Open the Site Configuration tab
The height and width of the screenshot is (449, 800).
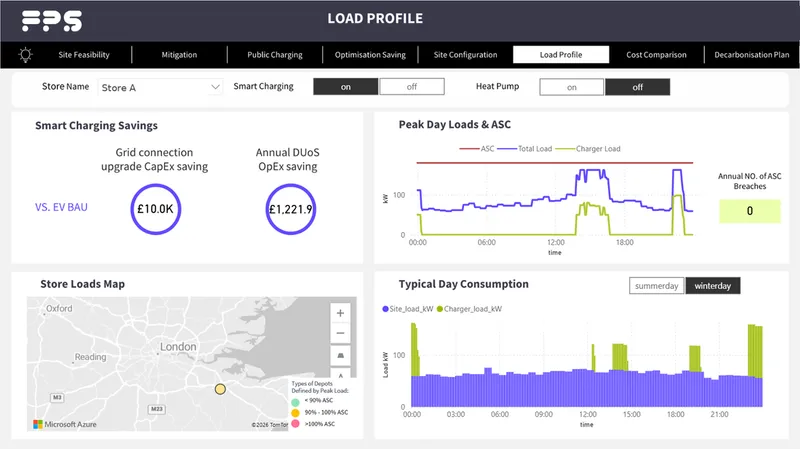(465, 55)
